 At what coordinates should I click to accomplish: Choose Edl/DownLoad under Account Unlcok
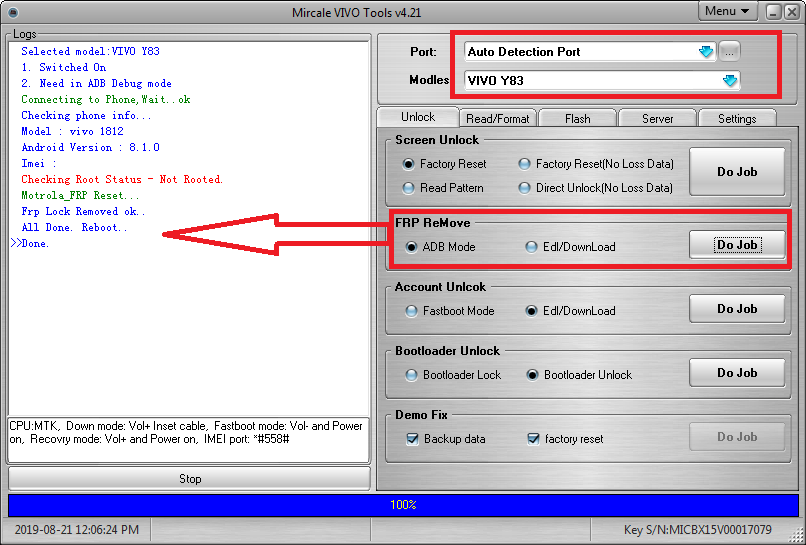coord(531,311)
